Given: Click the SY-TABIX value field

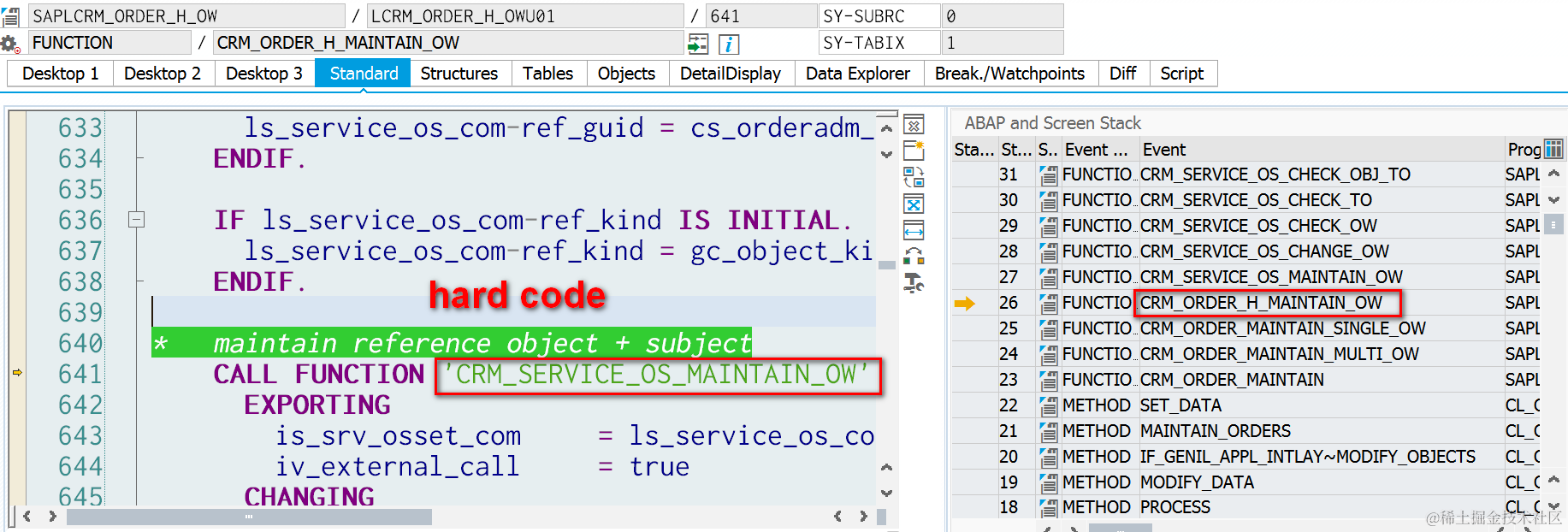Looking at the screenshot, I should (1002, 43).
